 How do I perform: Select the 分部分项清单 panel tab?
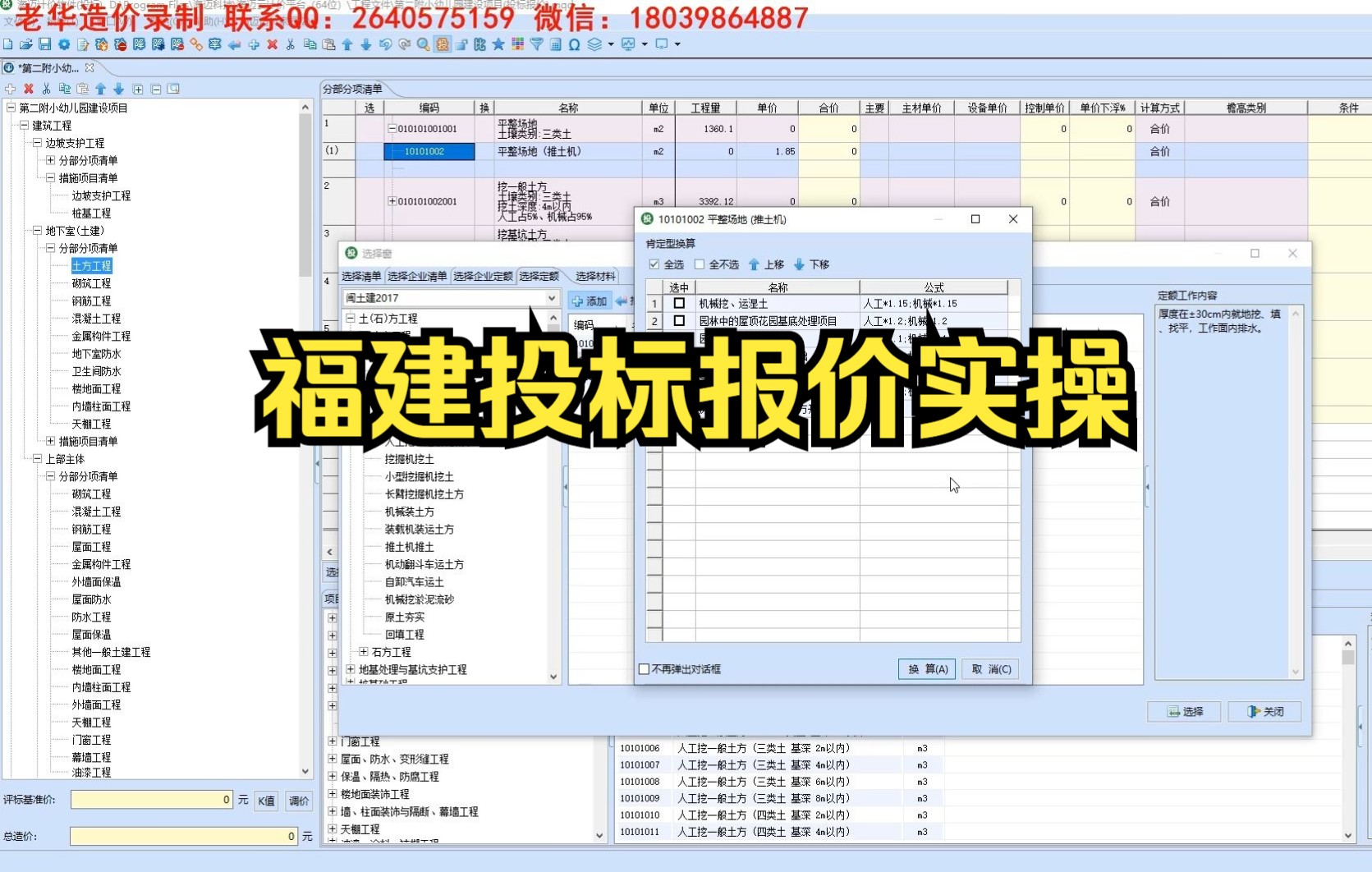coord(352,89)
